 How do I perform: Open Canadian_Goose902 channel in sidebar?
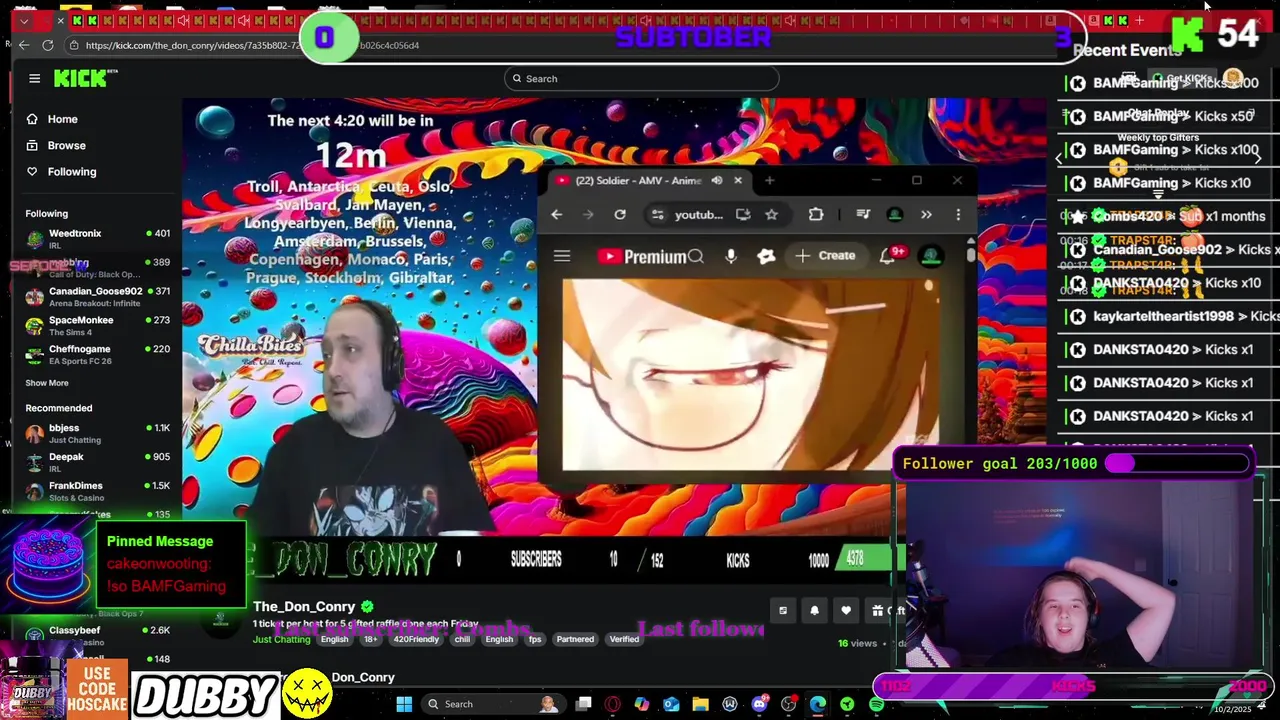(97, 297)
